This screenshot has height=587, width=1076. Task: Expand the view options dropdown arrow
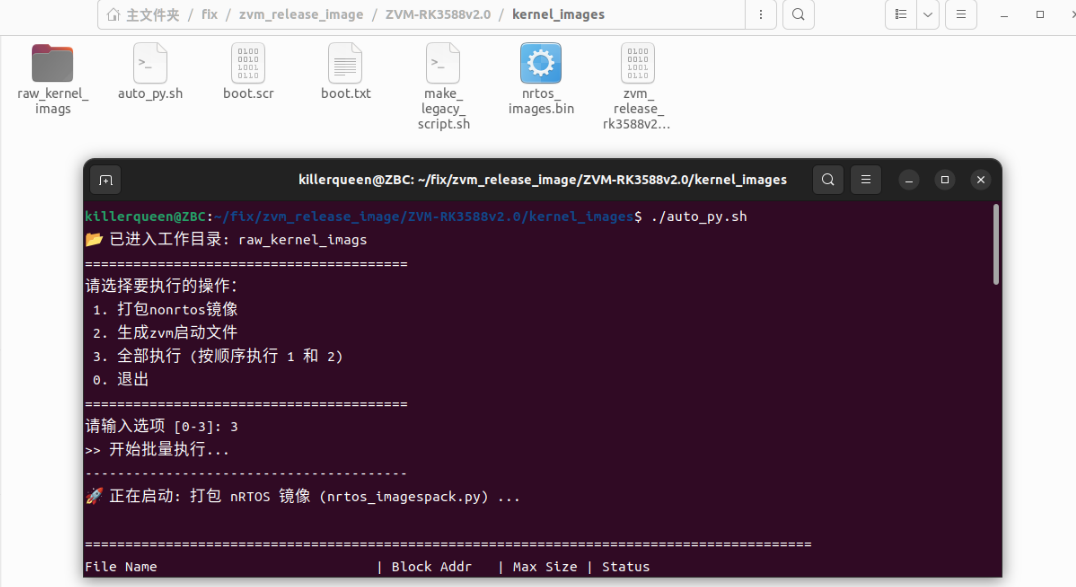[x=928, y=15]
